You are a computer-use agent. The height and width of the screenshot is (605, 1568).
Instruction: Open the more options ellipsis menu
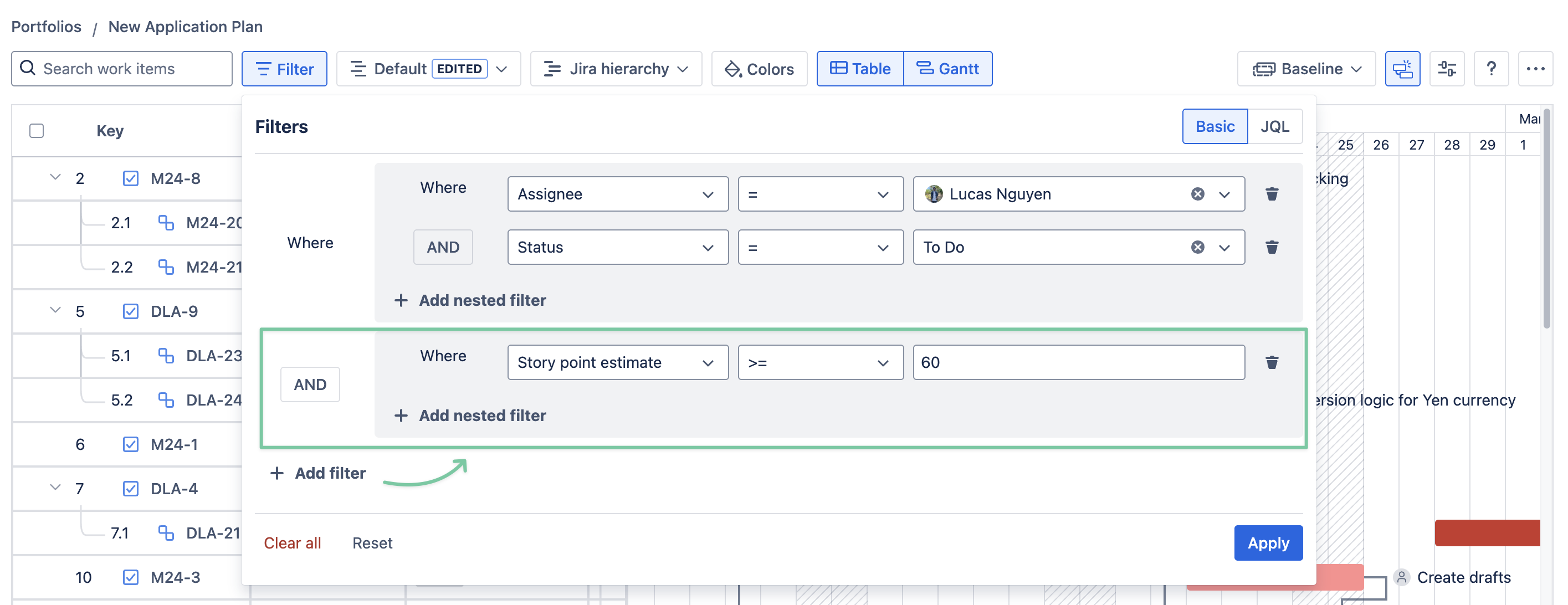(x=1535, y=69)
